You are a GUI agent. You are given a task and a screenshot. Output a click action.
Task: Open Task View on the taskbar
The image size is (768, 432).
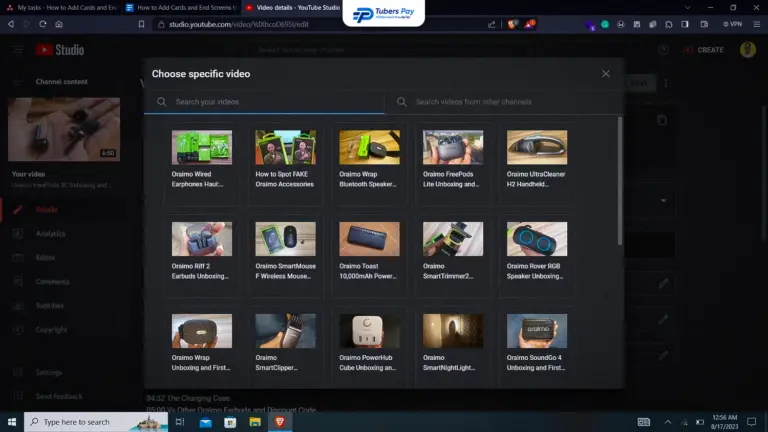(180, 422)
